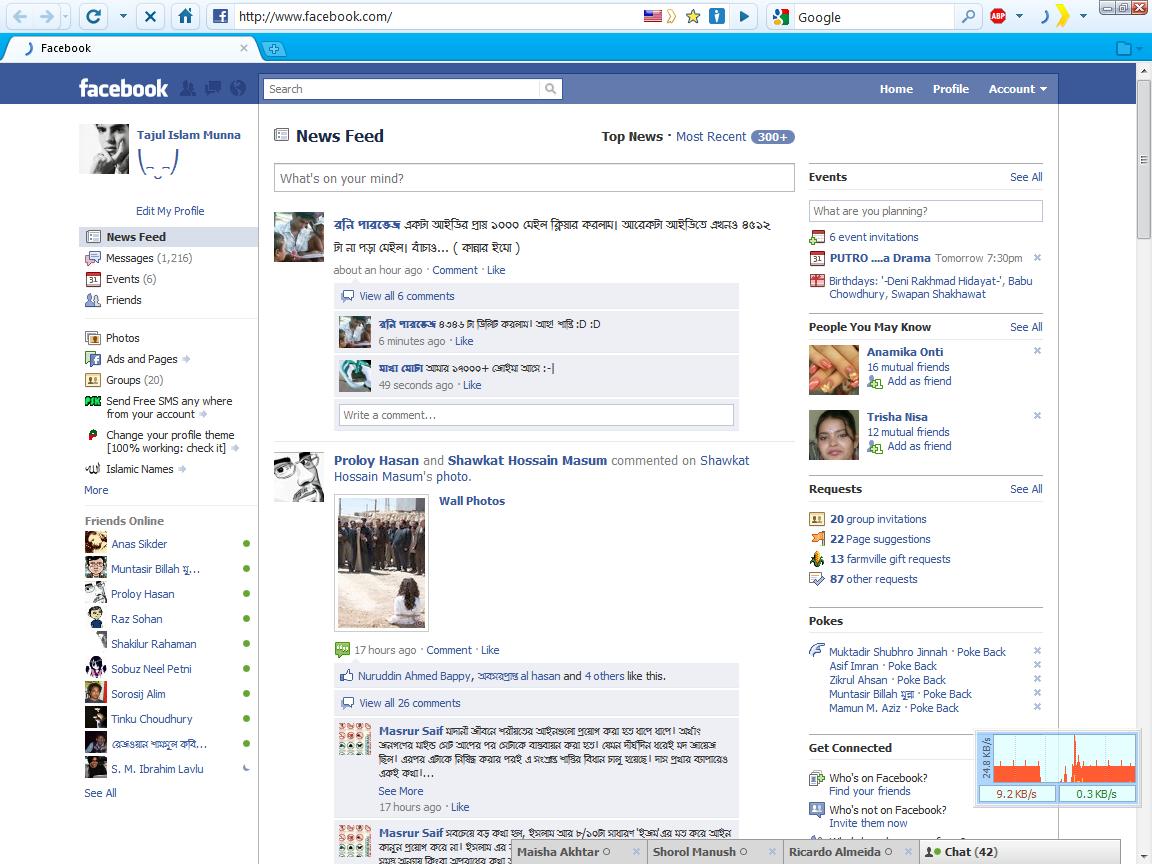Click the browser forward arrow

click(47, 16)
